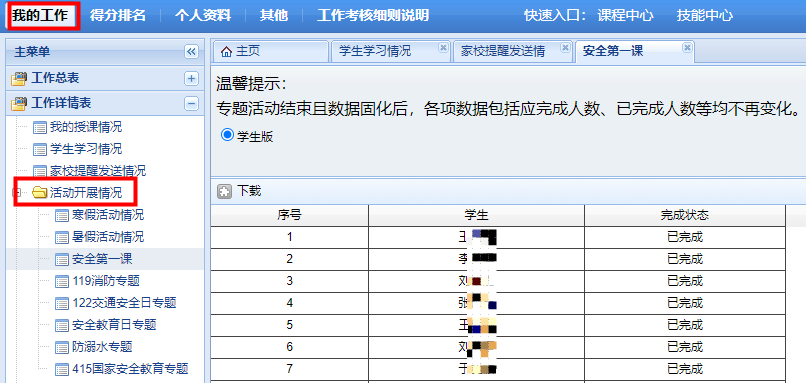The height and width of the screenshot is (383, 806).
Task: Click the home icon on 主页 tab
Action: click(226, 51)
